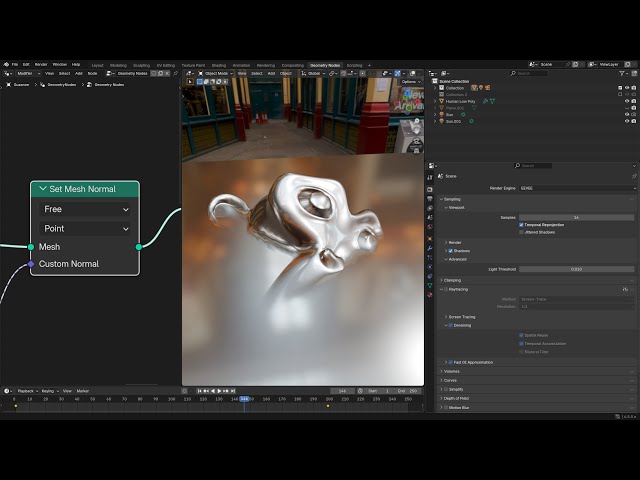Open the Point domain dropdown in the node
640x480 pixels.
(x=85, y=229)
